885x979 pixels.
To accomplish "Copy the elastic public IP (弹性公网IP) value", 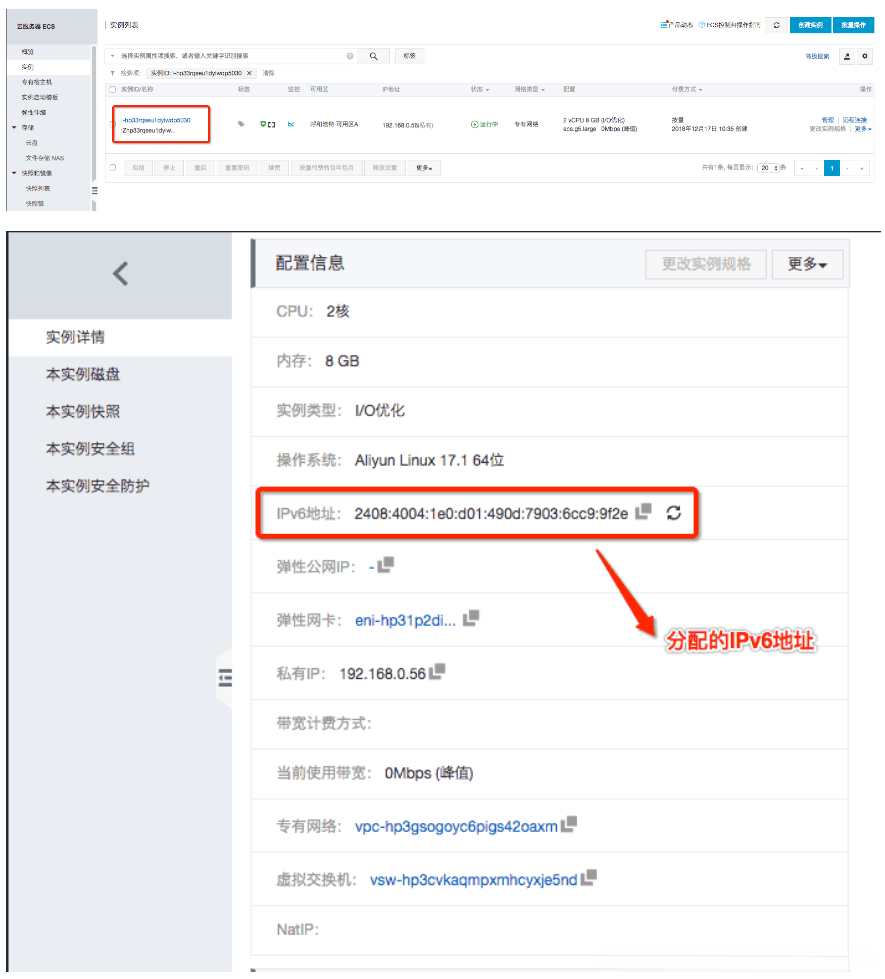I will [385, 564].
